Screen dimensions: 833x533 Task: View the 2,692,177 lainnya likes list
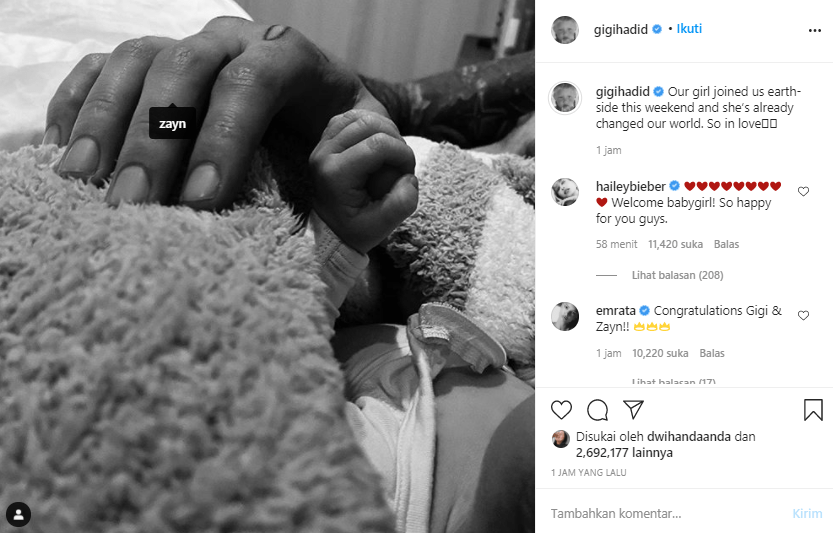(x=624, y=453)
